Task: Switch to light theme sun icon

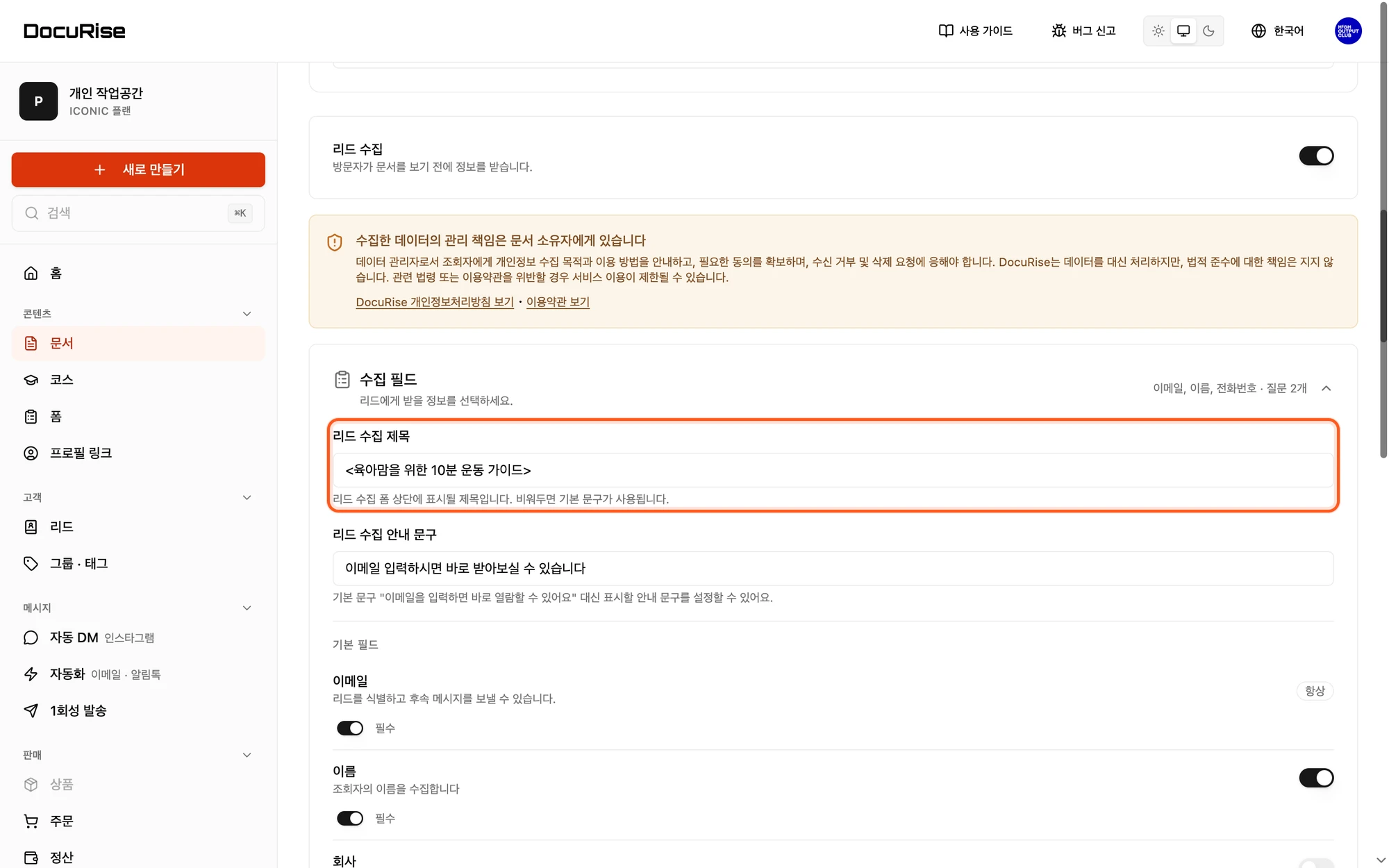Action: [1158, 31]
